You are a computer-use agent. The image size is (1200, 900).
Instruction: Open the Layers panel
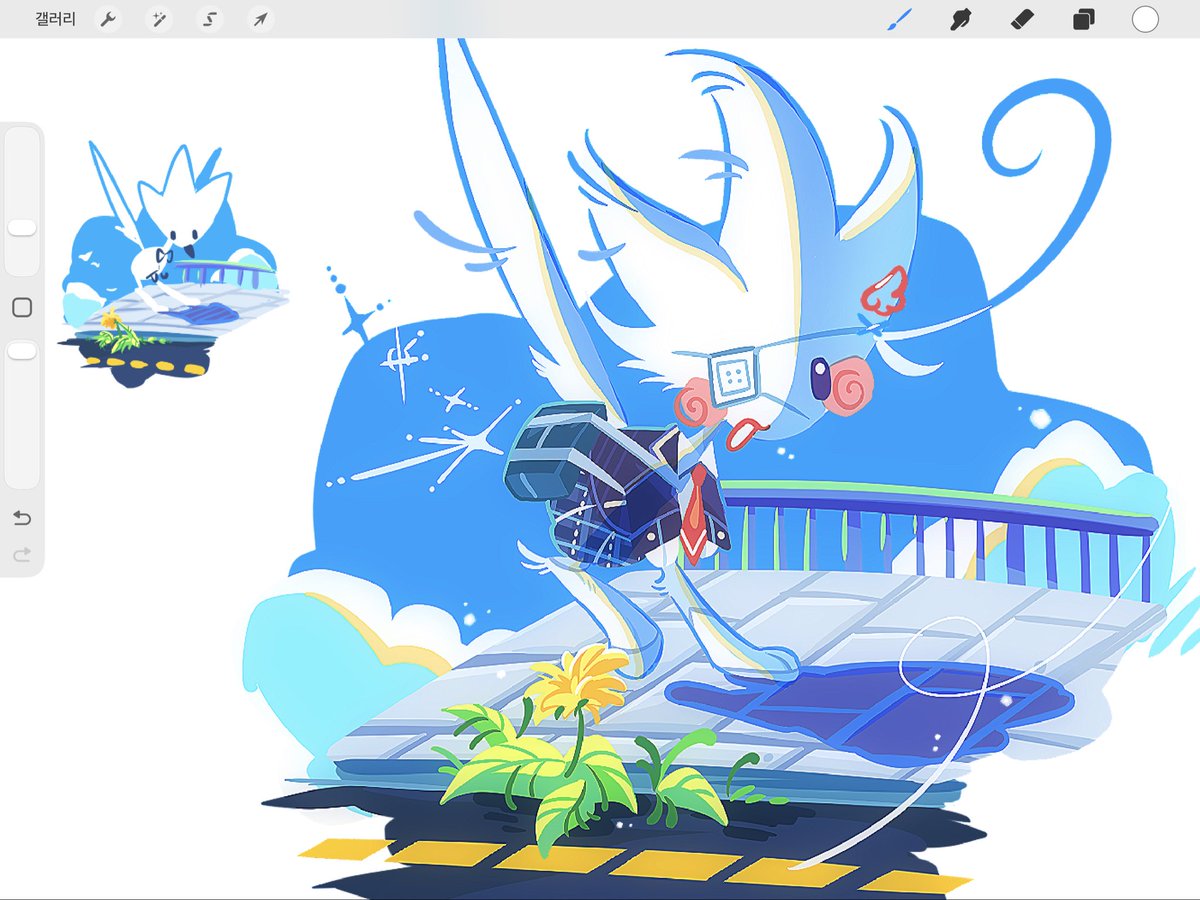click(1083, 20)
